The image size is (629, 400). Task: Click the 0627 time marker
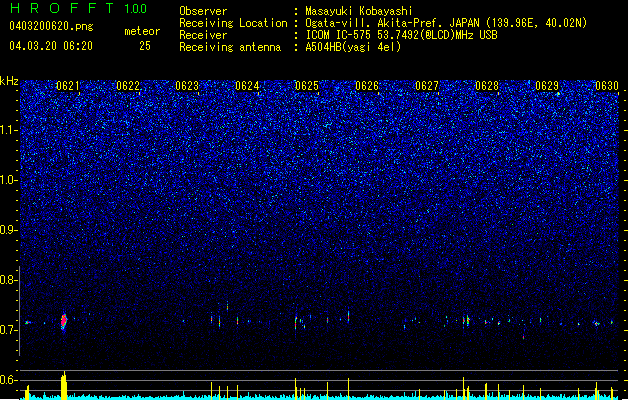pyautogui.click(x=427, y=86)
